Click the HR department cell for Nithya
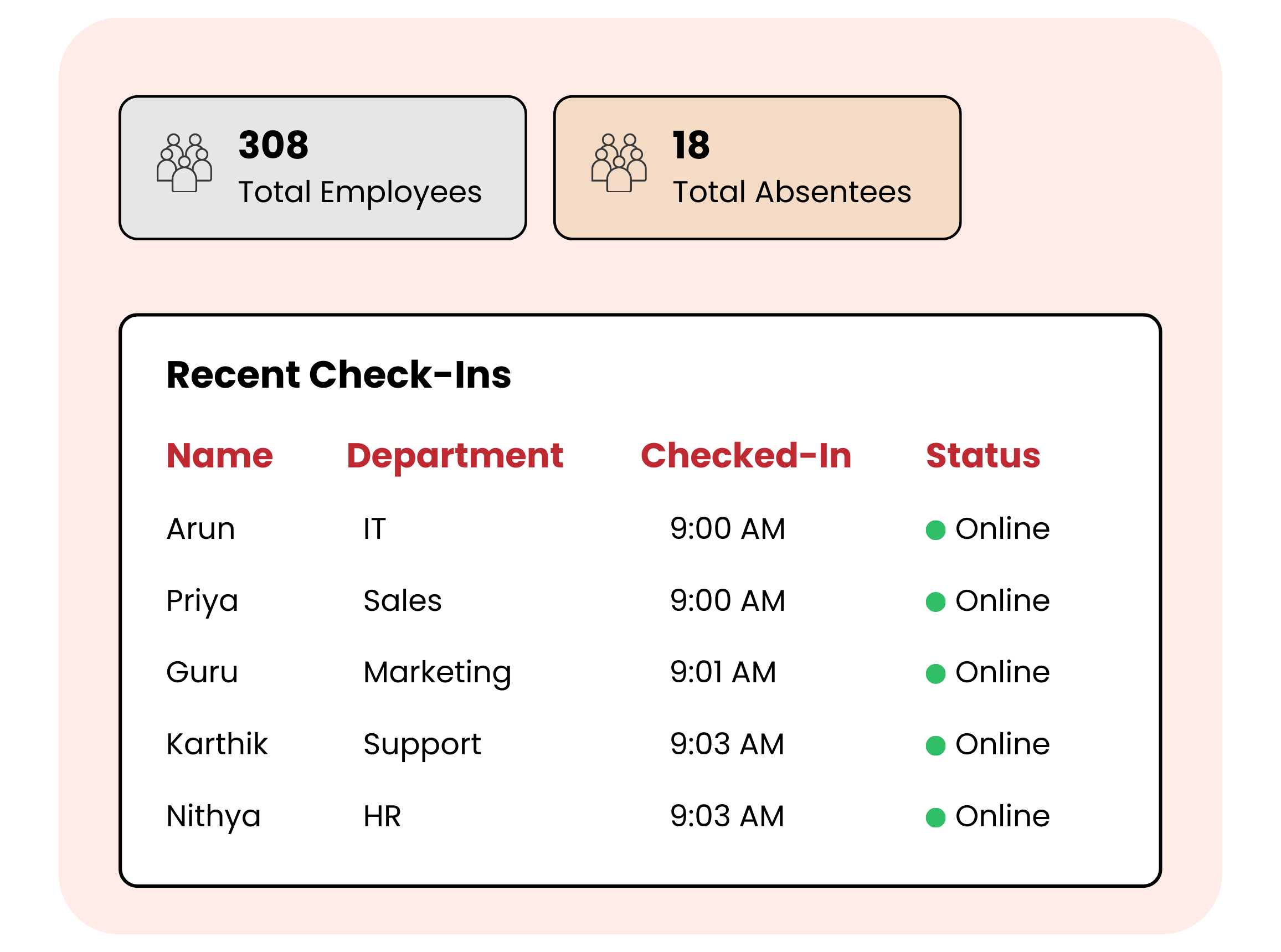This screenshot has width=1281, height=952. pyautogui.click(x=382, y=816)
